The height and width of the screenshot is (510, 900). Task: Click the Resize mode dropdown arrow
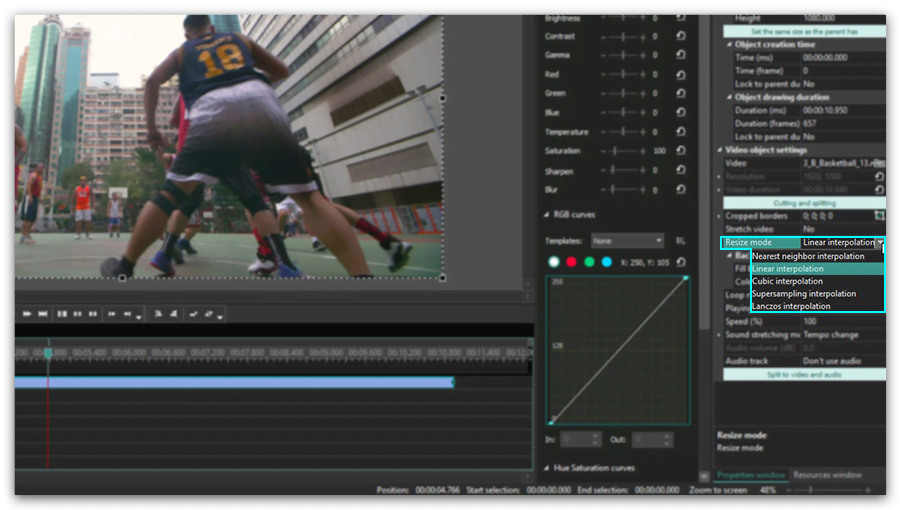[x=880, y=243]
